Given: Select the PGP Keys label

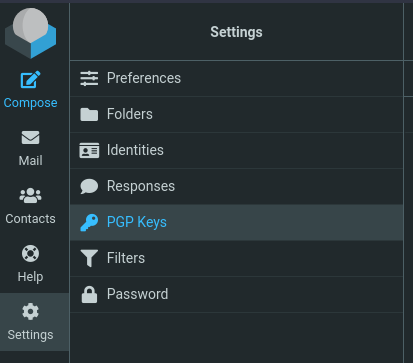Looking at the screenshot, I should 137,222.
